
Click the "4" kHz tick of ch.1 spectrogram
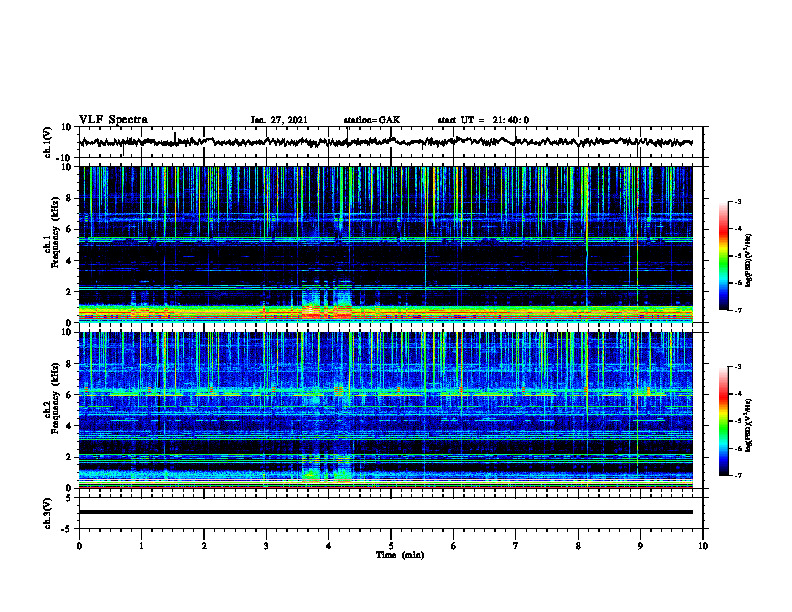[x=69, y=261]
